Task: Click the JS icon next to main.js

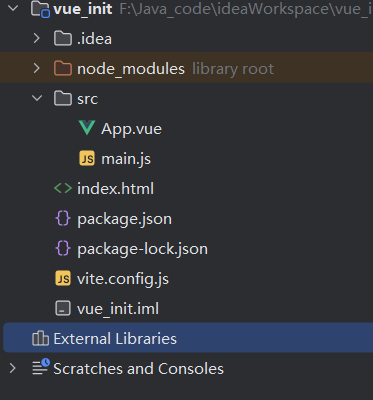Action: pos(87,158)
